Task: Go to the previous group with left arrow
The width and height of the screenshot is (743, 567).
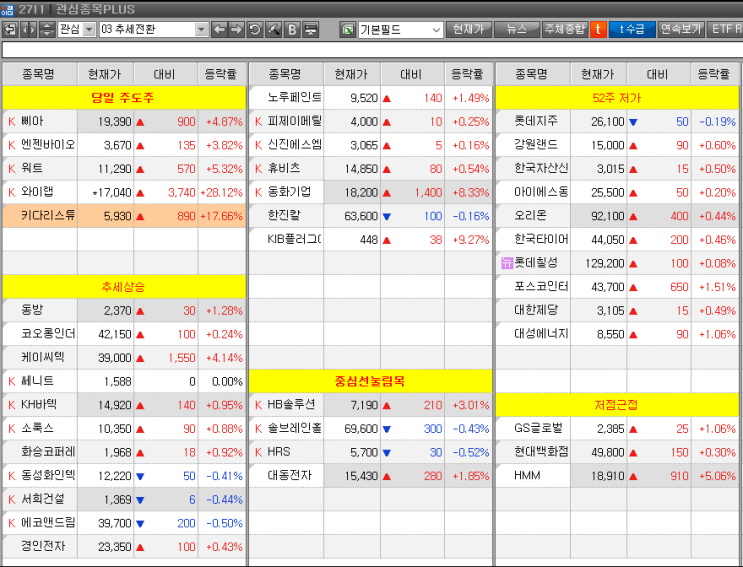Action: pyautogui.click(x=219, y=29)
